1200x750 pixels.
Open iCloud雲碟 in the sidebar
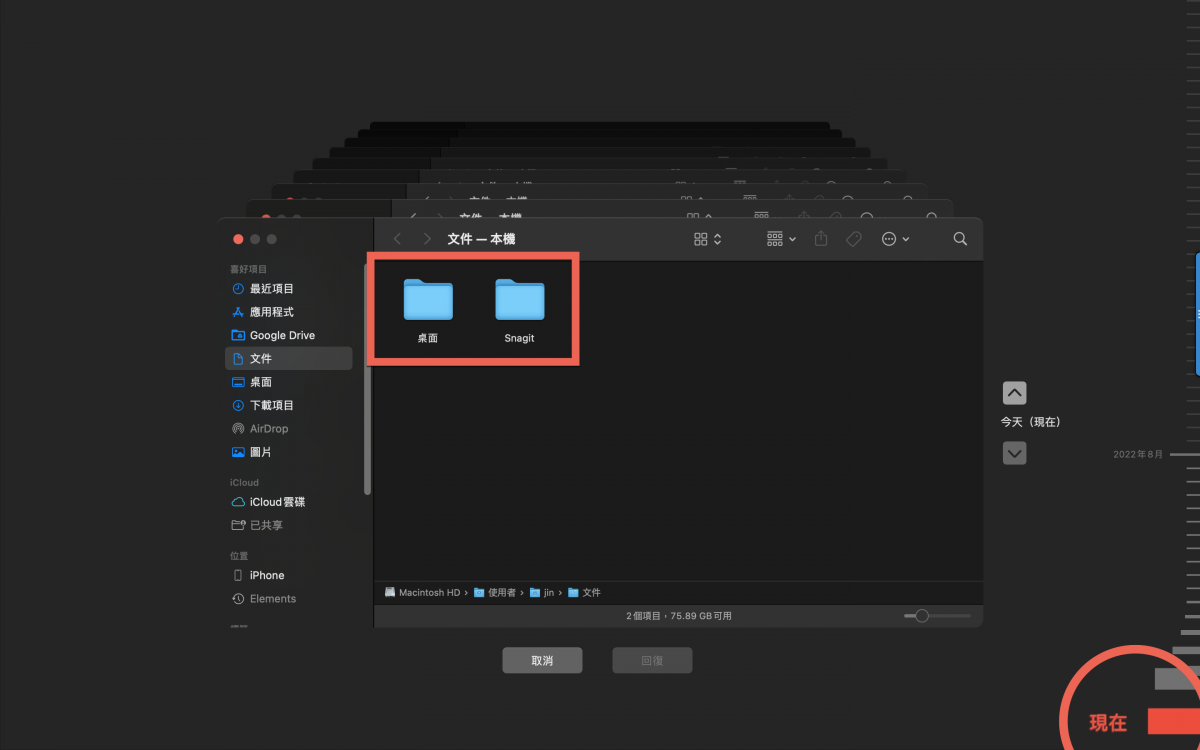point(289,502)
